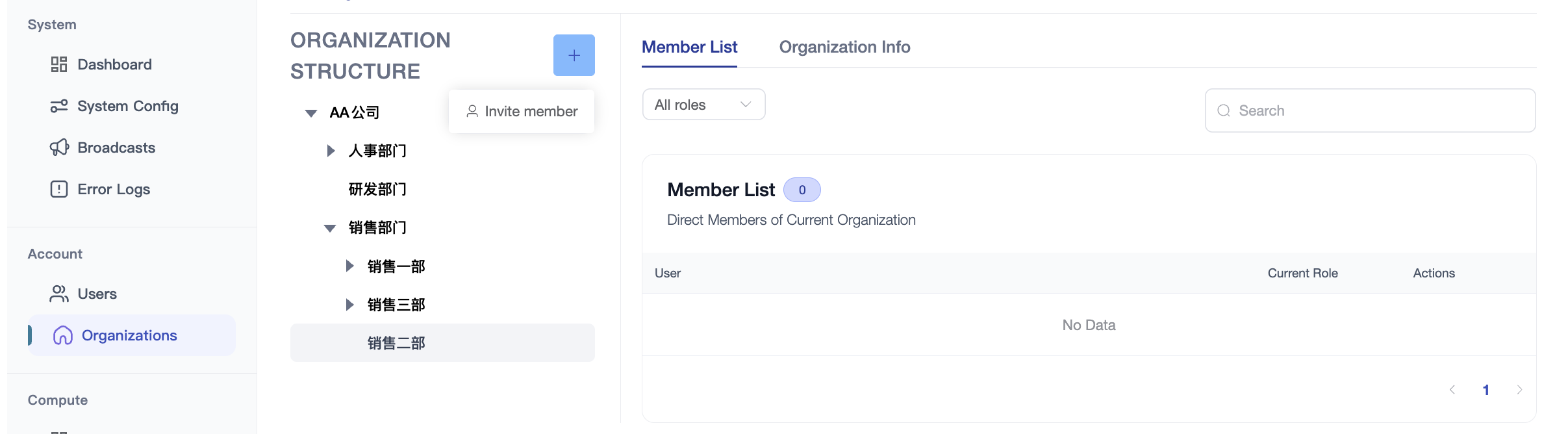1568x434 pixels.
Task: Select 销售部门 in the tree
Action: click(x=377, y=227)
